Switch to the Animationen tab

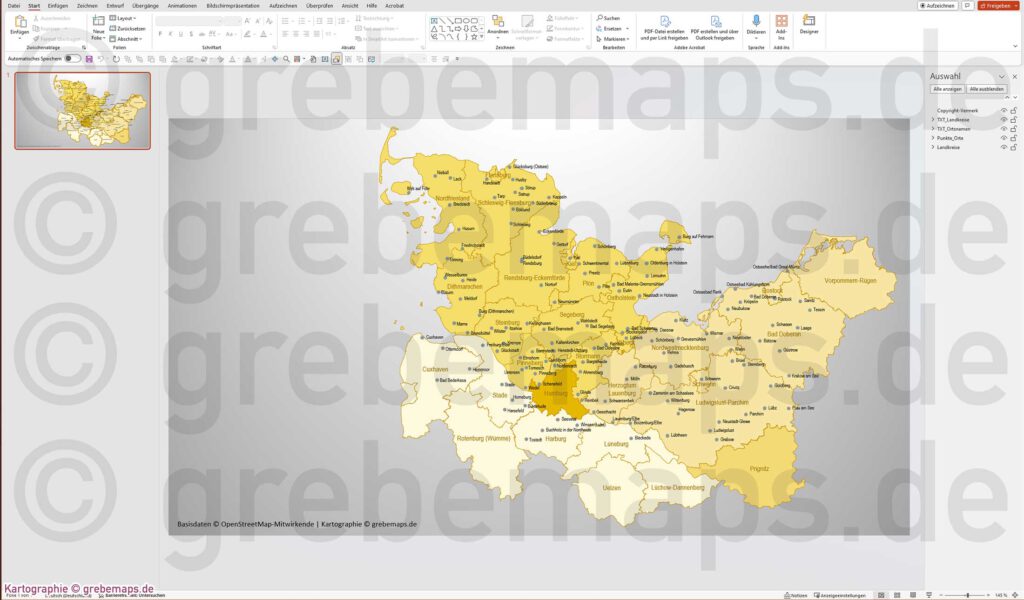click(182, 5)
